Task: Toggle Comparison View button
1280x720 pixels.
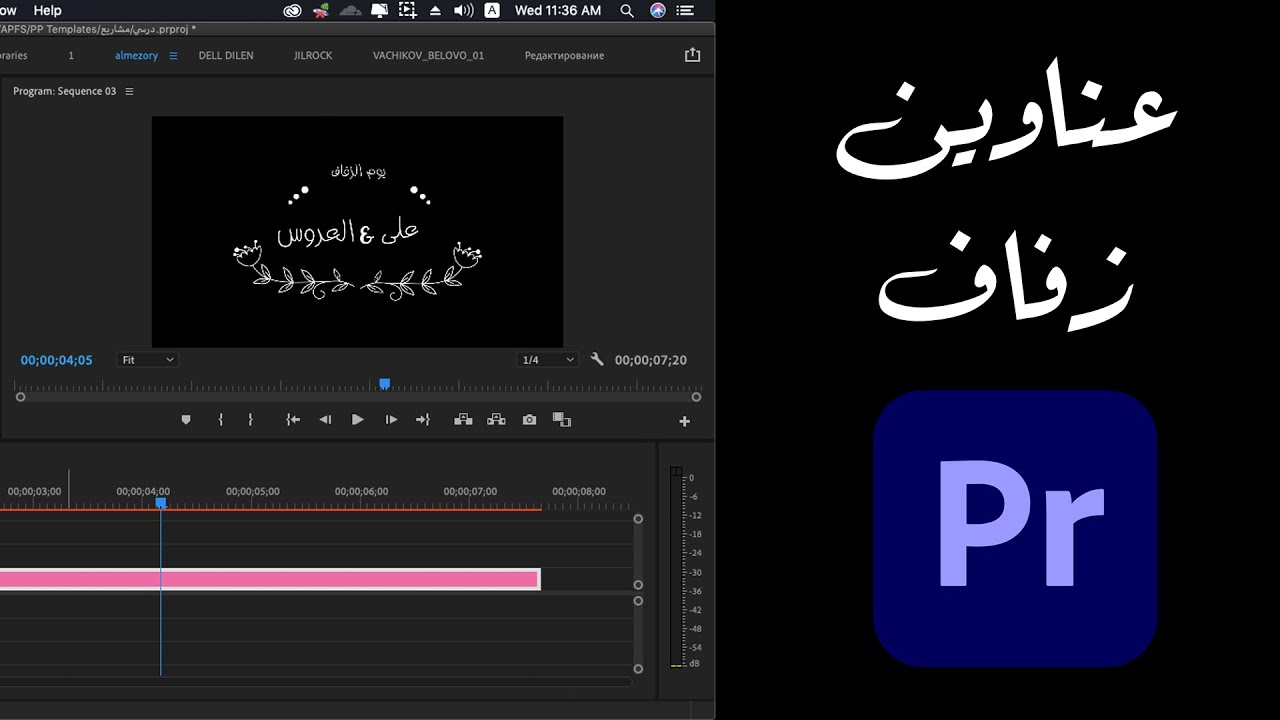Action: tap(562, 420)
